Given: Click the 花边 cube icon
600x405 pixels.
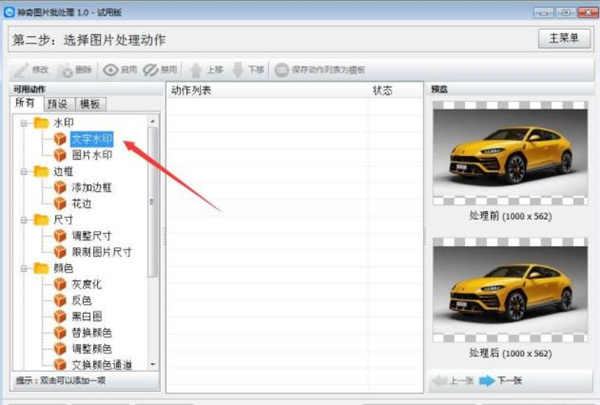Looking at the screenshot, I should point(60,204).
